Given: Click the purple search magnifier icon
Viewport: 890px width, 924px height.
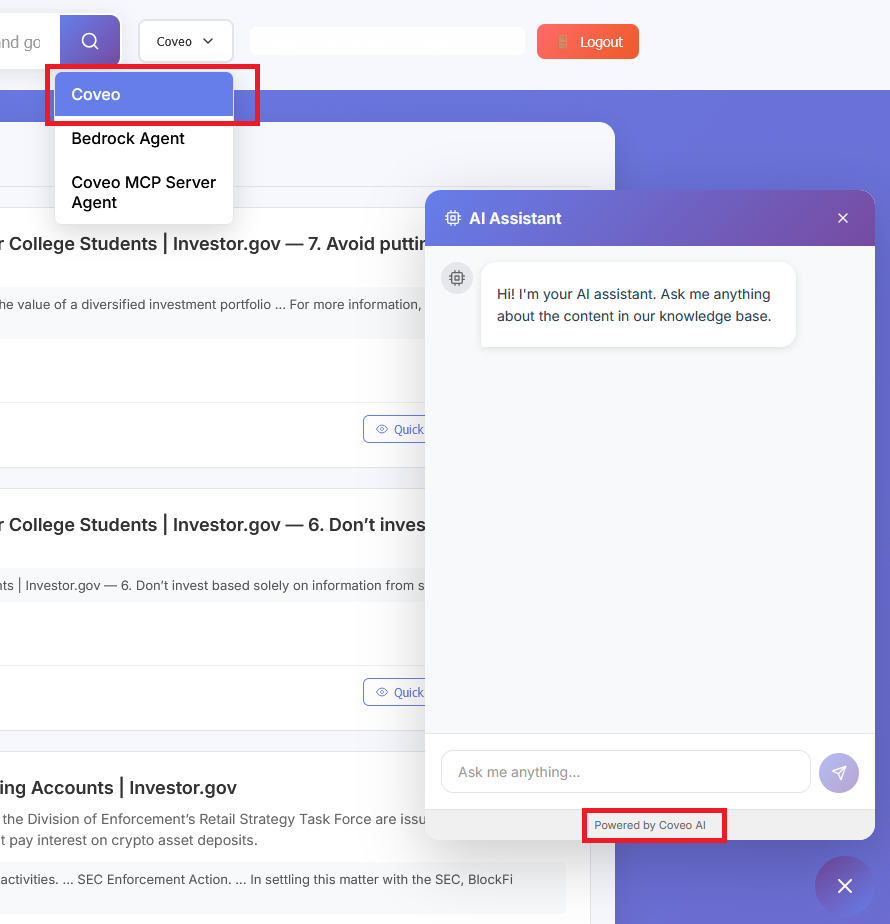Looking at the screenshot, I should [89, 40].
